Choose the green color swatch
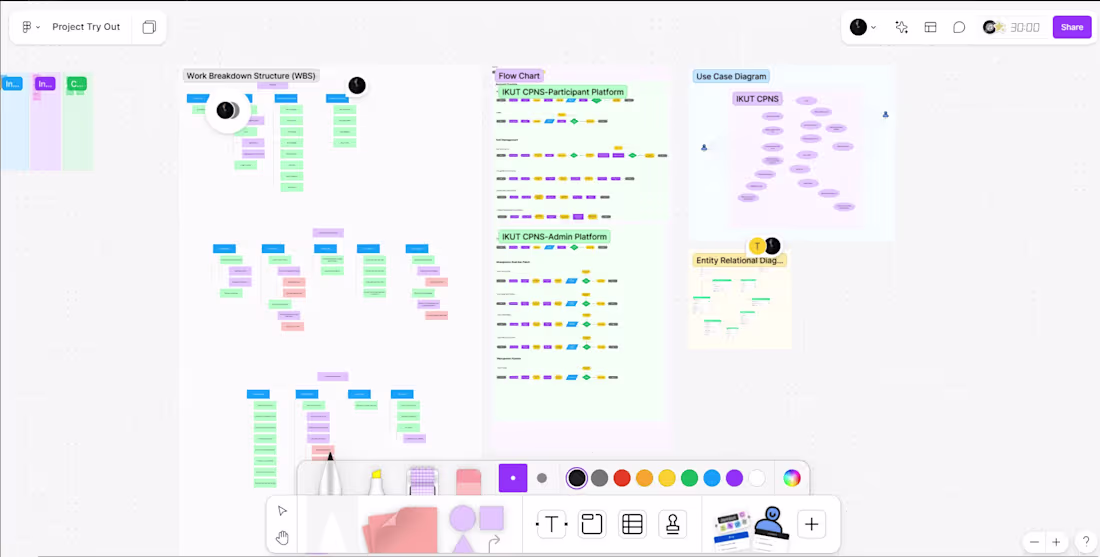Image resolution: width=1100 pixels, height=557 pixels. tap(689, 478)
